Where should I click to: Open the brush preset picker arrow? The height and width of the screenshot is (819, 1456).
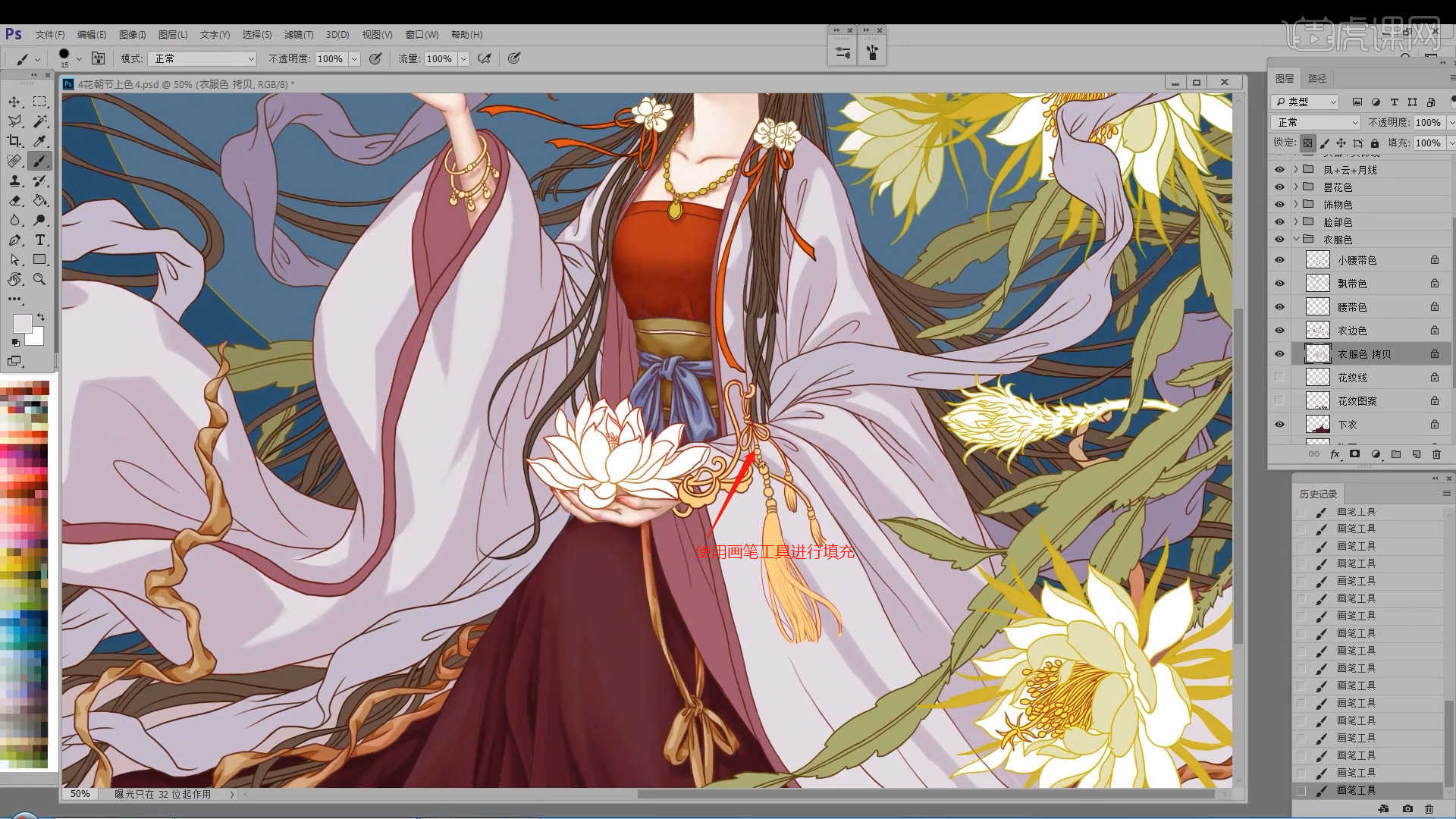point(79,58)
